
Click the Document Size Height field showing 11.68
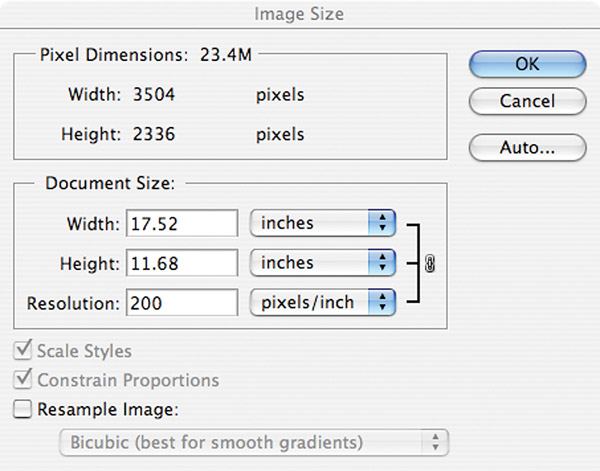tap(182, 263)
